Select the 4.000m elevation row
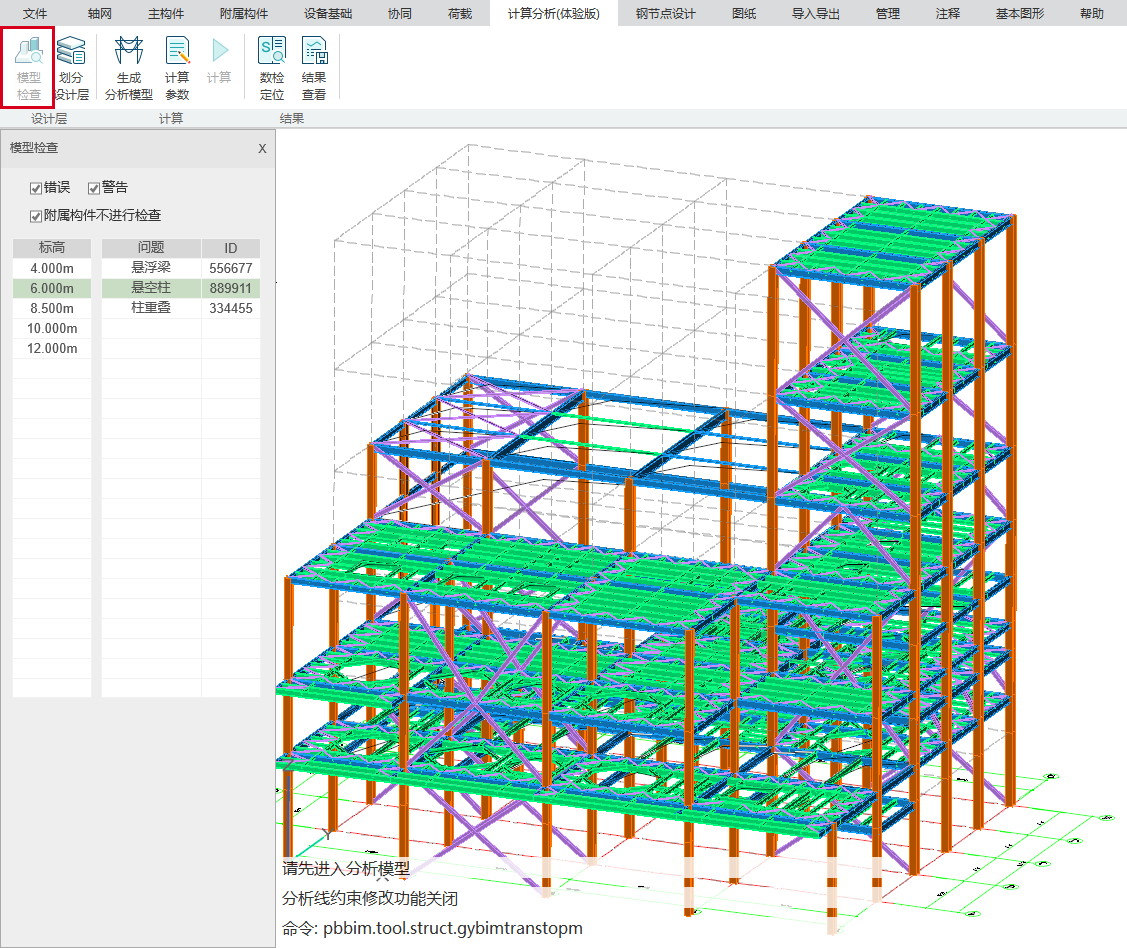This screenshot has height=948, width=1127. [x=51, y=269]
